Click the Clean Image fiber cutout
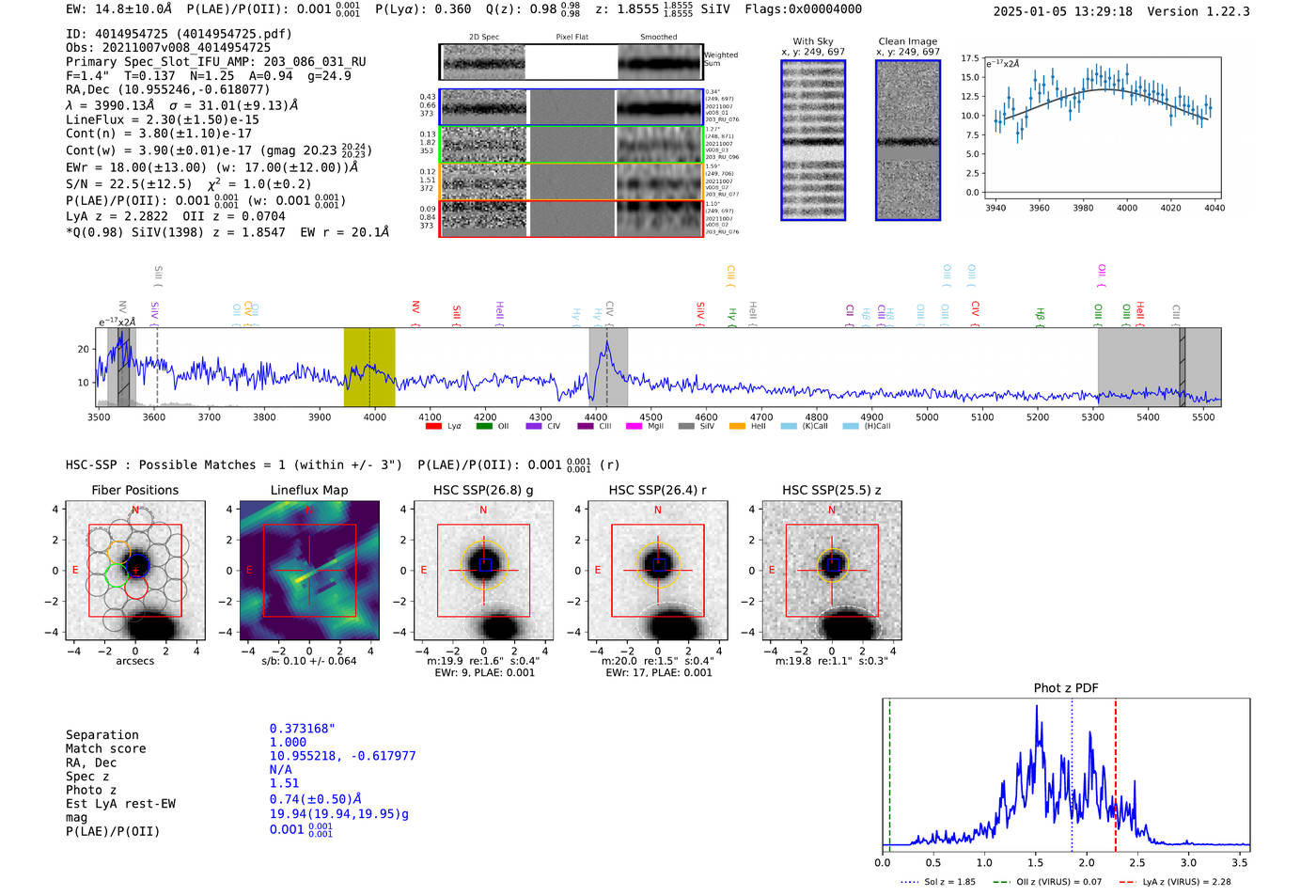Image resolution: width=1316 pixels, height=896 pixels. pos(908,140)
